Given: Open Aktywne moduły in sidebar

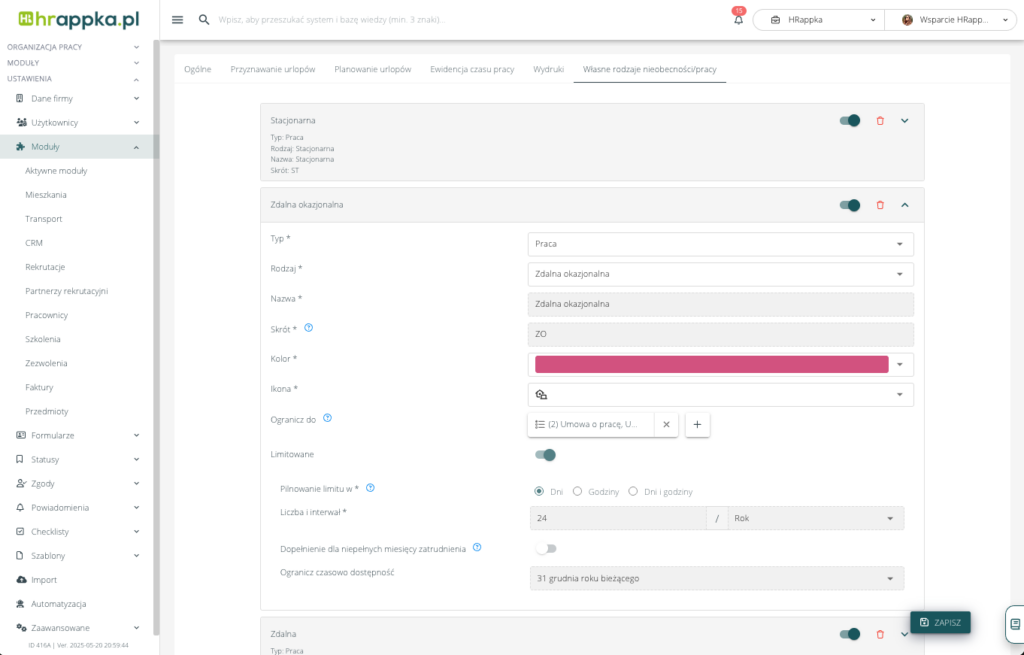Looking at the screenshot, I should pyautogui.click(x=56, y=171).
